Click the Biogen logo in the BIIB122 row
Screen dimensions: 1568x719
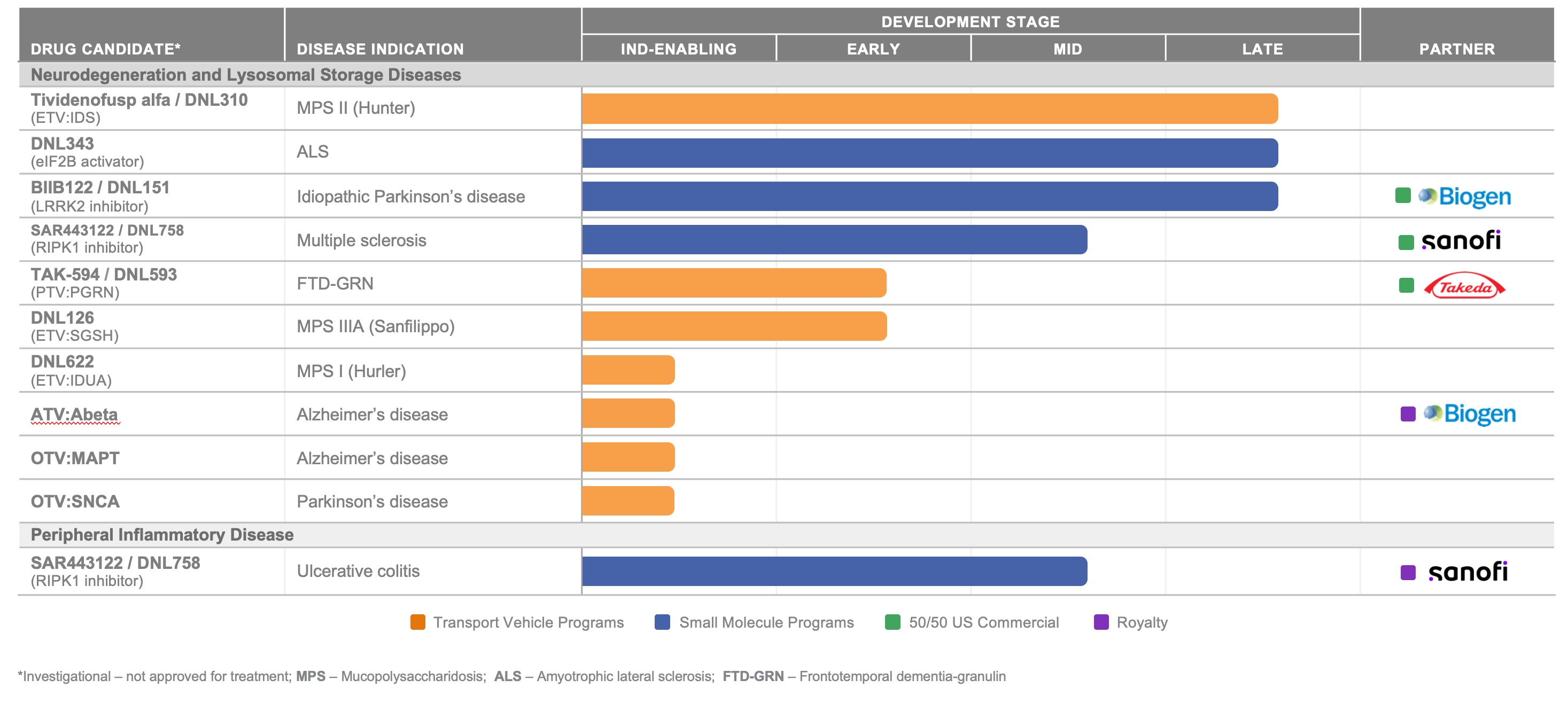point(1464,197)
